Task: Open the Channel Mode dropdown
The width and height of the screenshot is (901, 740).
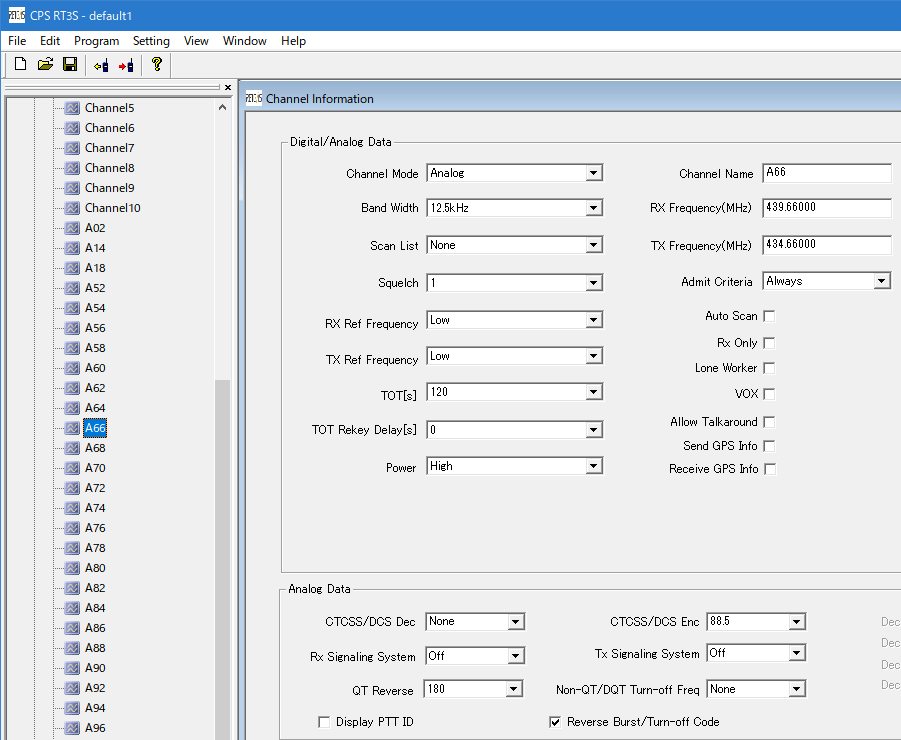Action: (x=594, y=173)
